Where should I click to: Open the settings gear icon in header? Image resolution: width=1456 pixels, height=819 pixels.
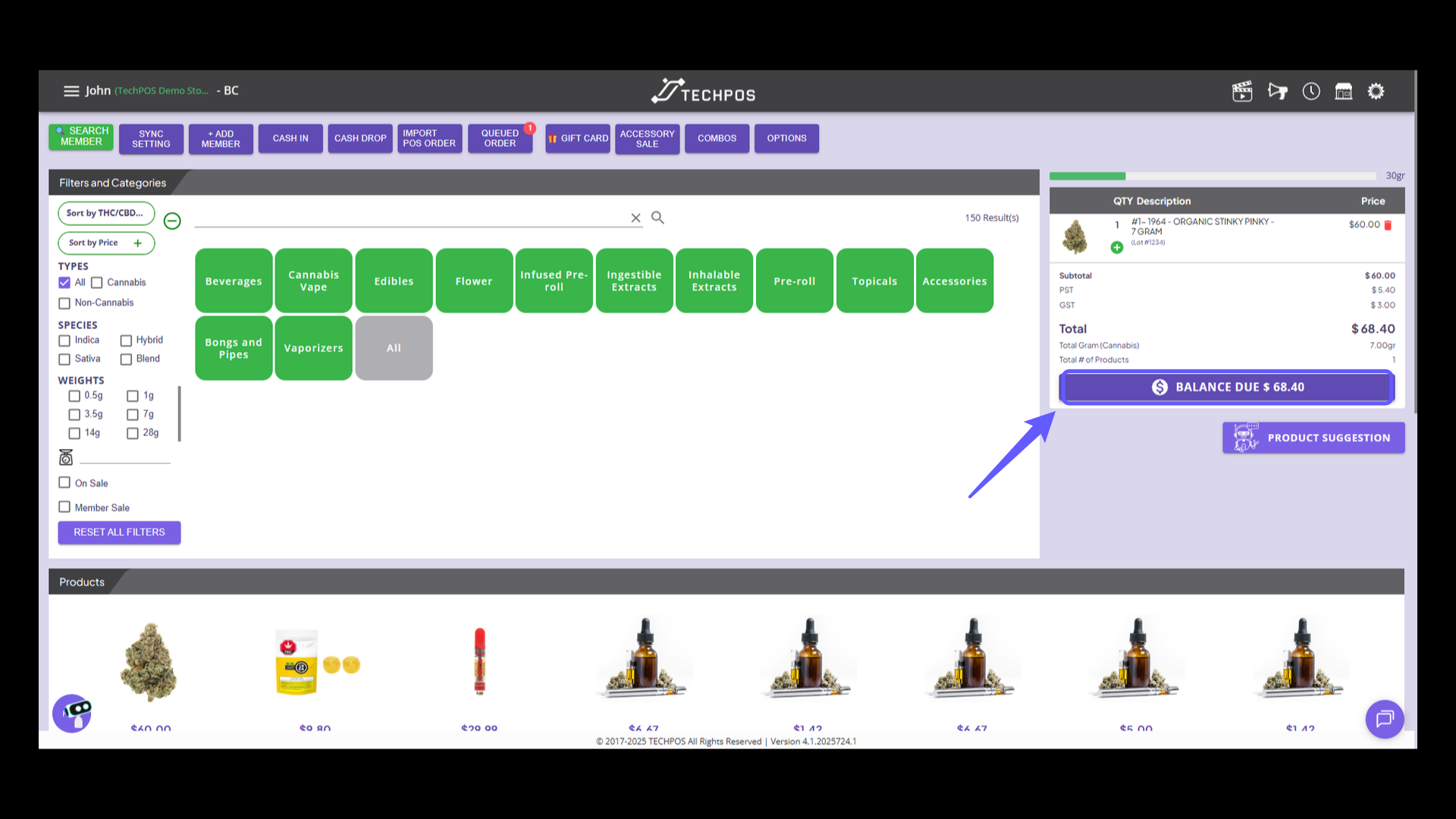1376,92
